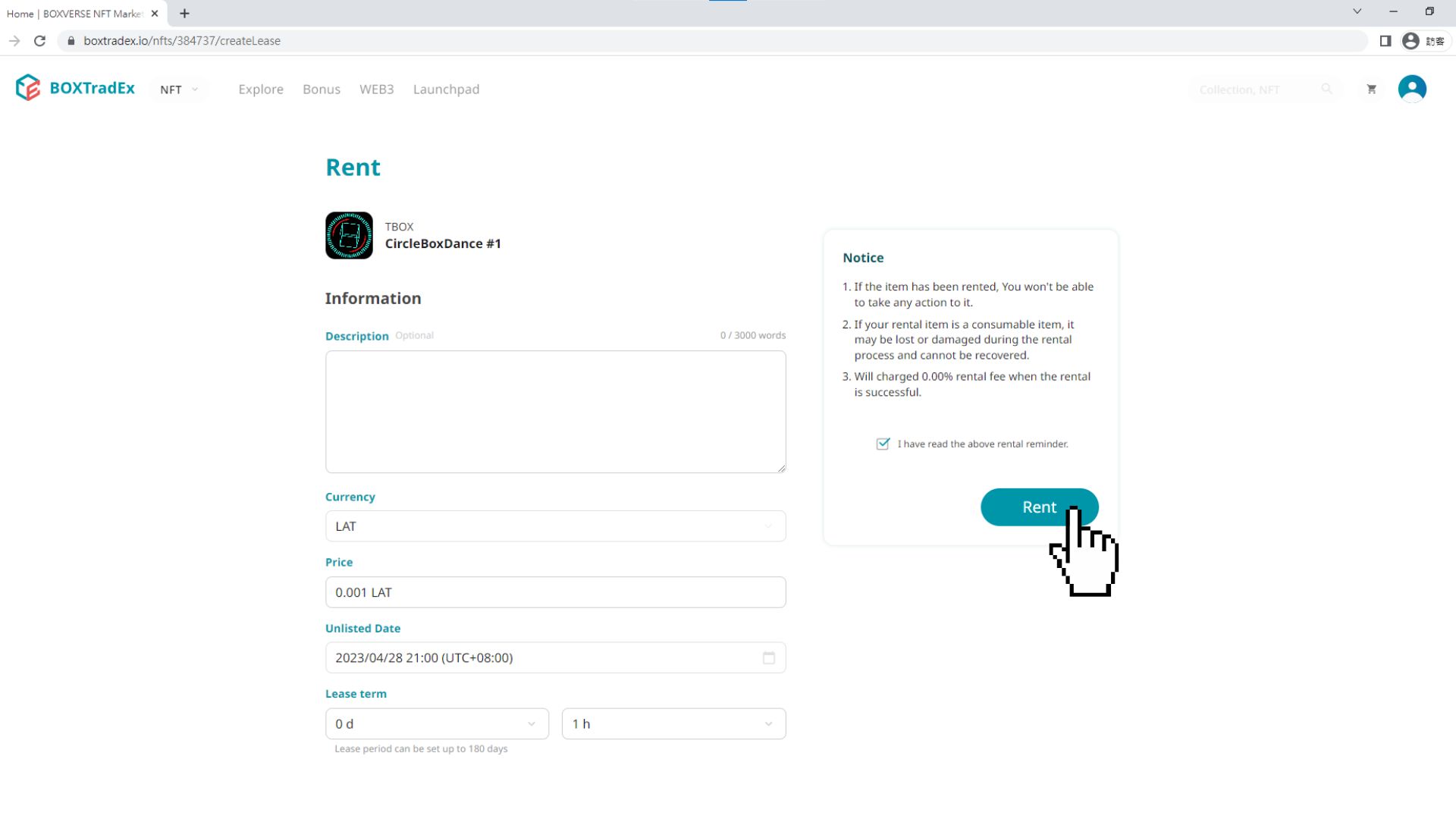Open the Bonus menu item
The width and height of the screenshot is (1456, 819).
(322, 89)
